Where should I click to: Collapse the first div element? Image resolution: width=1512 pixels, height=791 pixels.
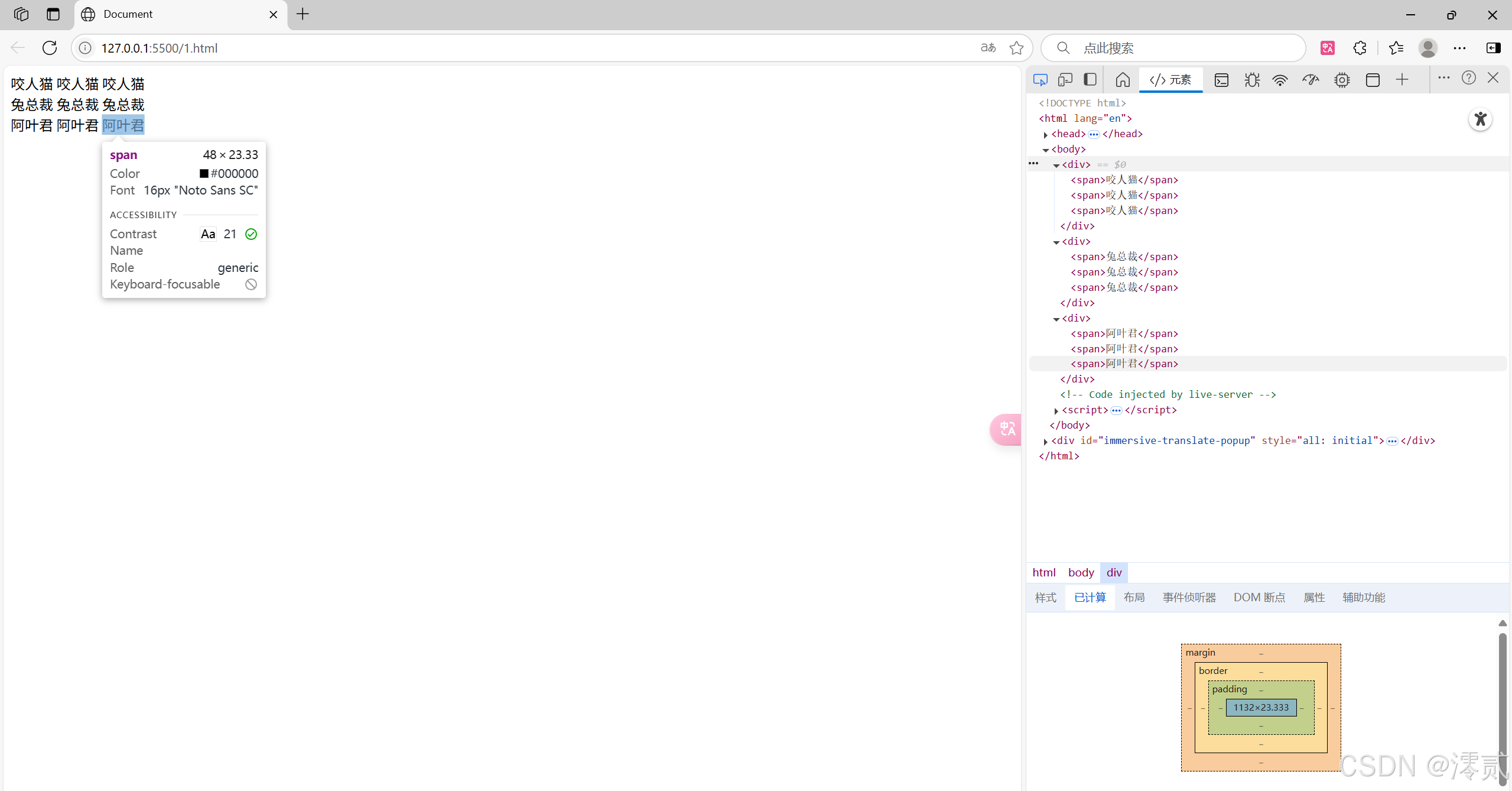(x=1056, y=166)
